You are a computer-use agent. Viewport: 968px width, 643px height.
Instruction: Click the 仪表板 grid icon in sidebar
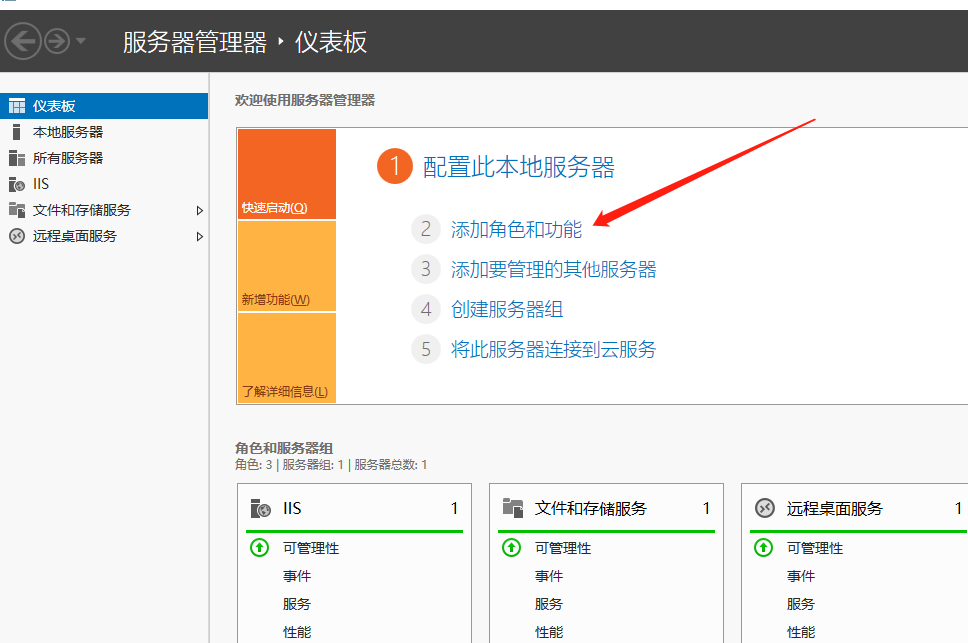(17, 106)
